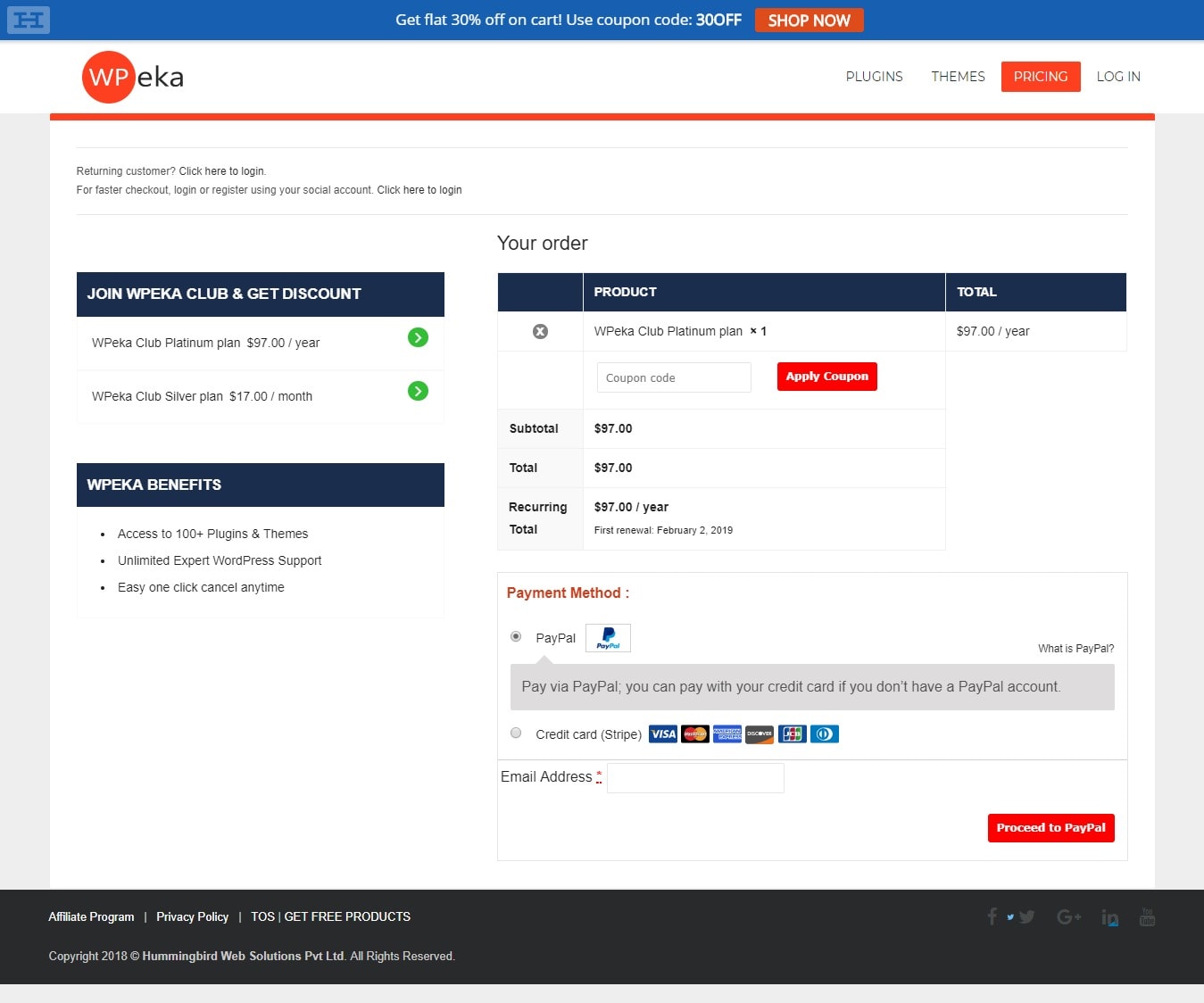The height and width of the screenshot is (1003, 1204).
Task: Click the top-left banner logo icon
Action: point(29,20)
